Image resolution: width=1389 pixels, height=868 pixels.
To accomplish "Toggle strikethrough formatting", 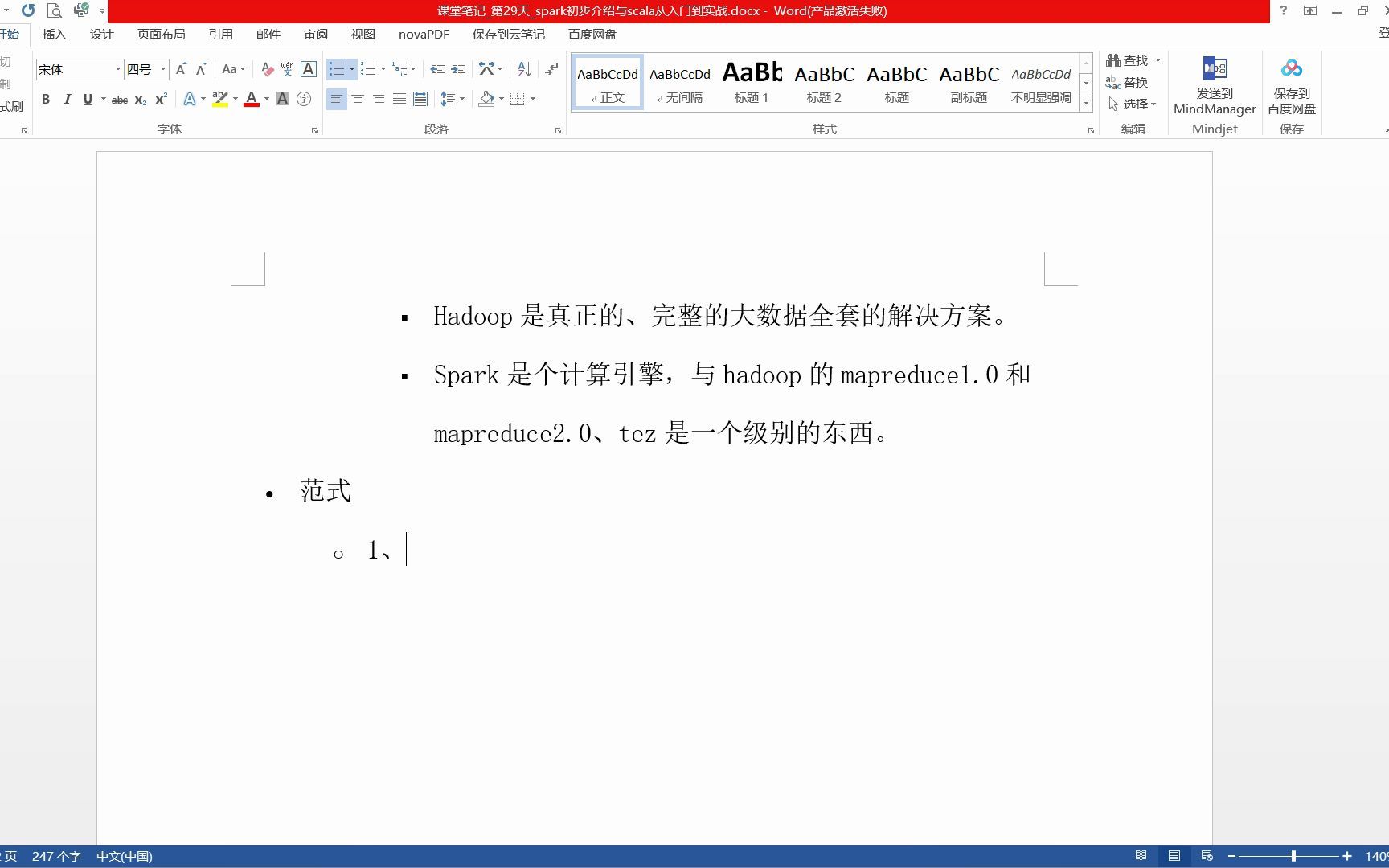I will click(x=120, y=99).
